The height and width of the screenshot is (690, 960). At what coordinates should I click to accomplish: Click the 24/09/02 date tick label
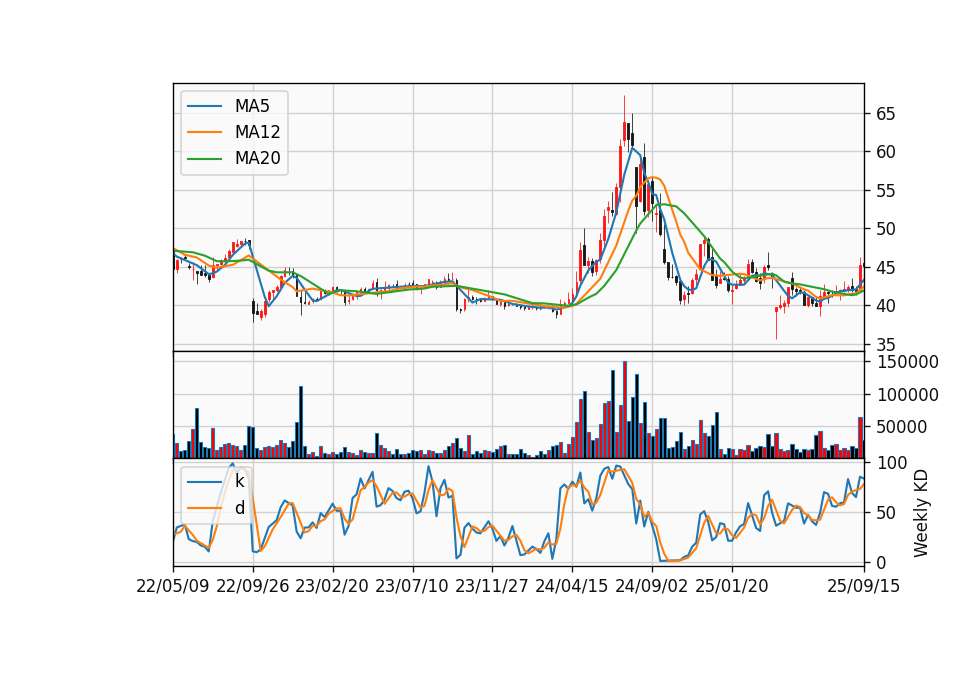(651, 587)
